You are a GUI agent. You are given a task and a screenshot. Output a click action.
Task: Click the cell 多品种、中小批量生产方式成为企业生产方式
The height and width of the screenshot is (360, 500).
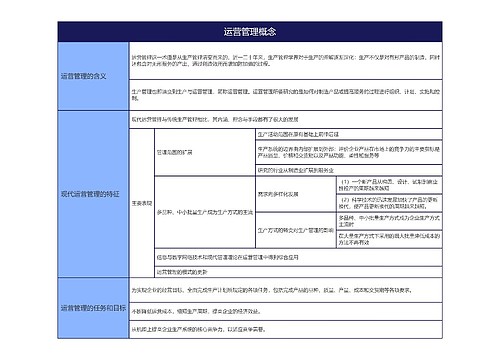point(389,221)
